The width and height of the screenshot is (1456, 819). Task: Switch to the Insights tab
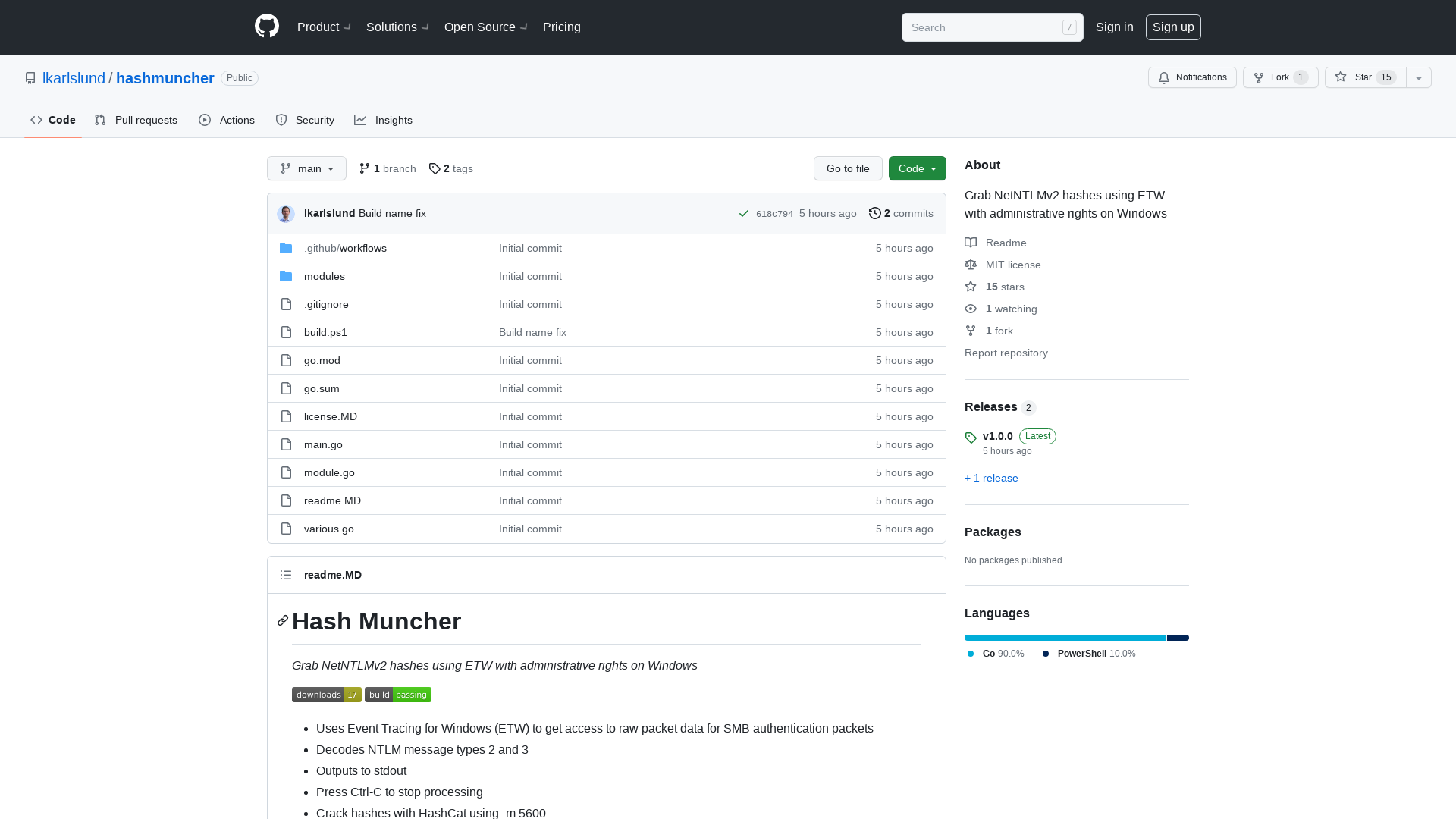pos(383,120)
